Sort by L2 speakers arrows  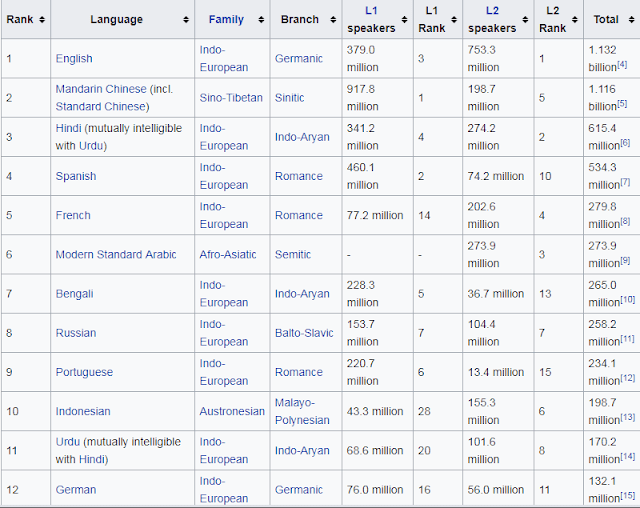click(526, 19)
